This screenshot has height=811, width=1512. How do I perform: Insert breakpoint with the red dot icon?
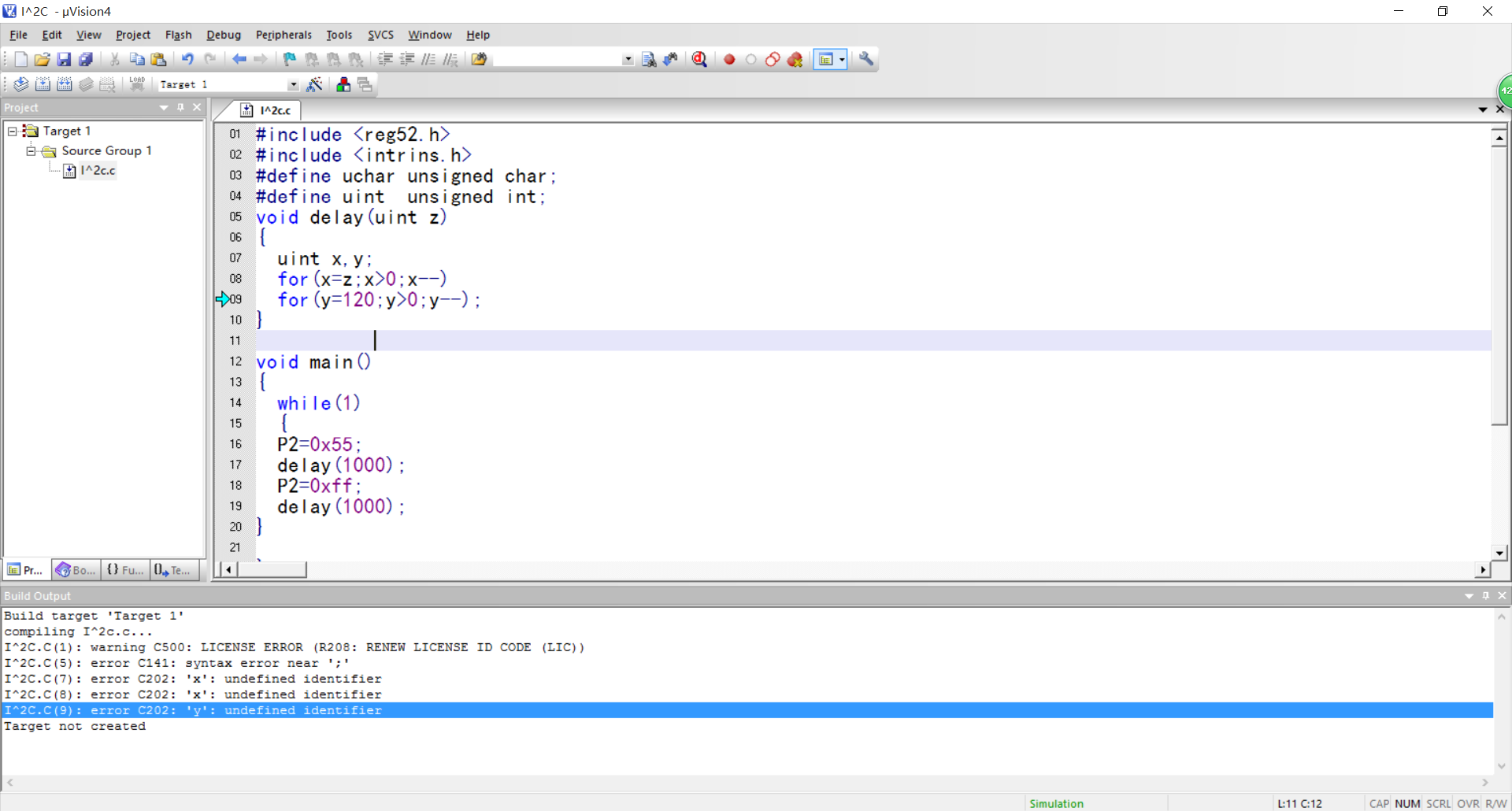pyautogui.click(x=729, y=59)
